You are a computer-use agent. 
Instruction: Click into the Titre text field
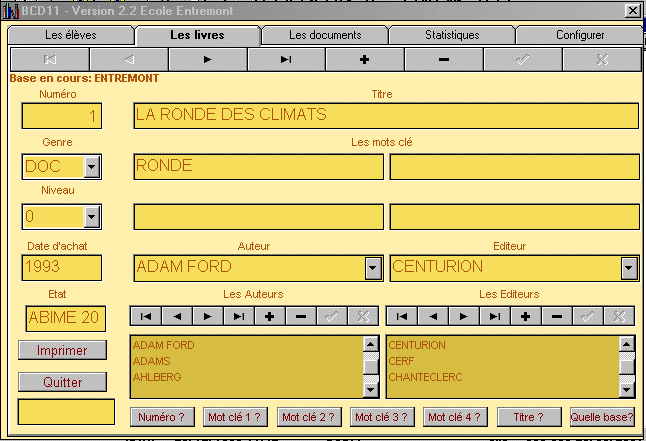coord(385,115)
